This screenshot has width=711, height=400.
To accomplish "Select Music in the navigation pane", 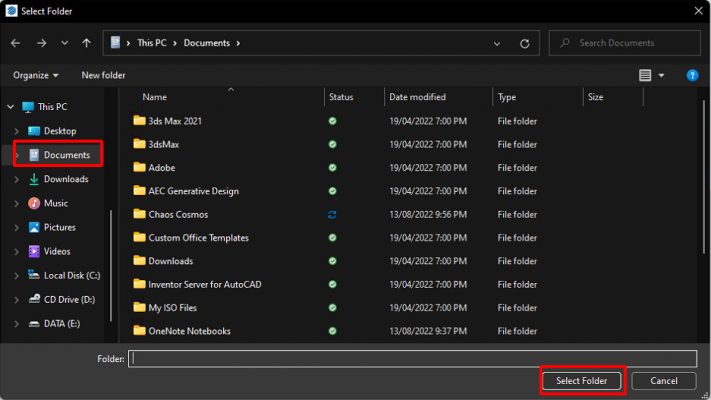I will [56, 203].
